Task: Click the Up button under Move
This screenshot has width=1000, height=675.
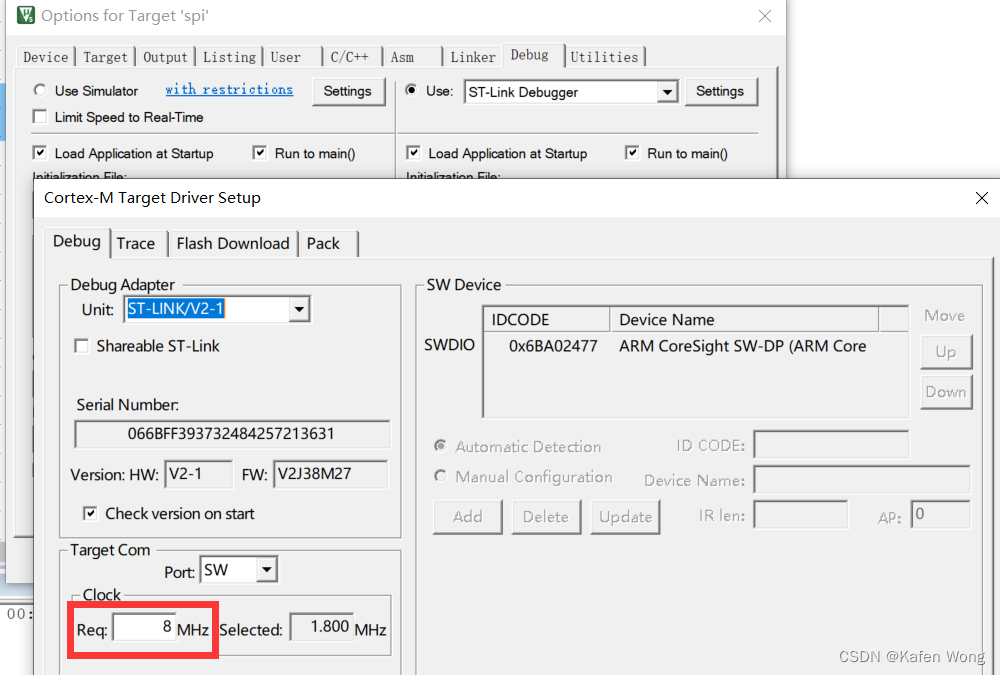Action: (946, 352)
